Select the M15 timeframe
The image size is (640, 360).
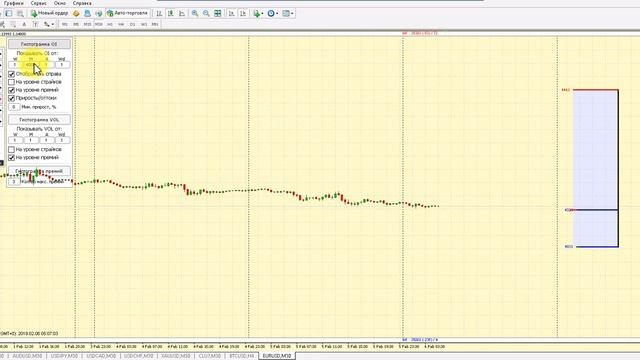coord(87,24)
